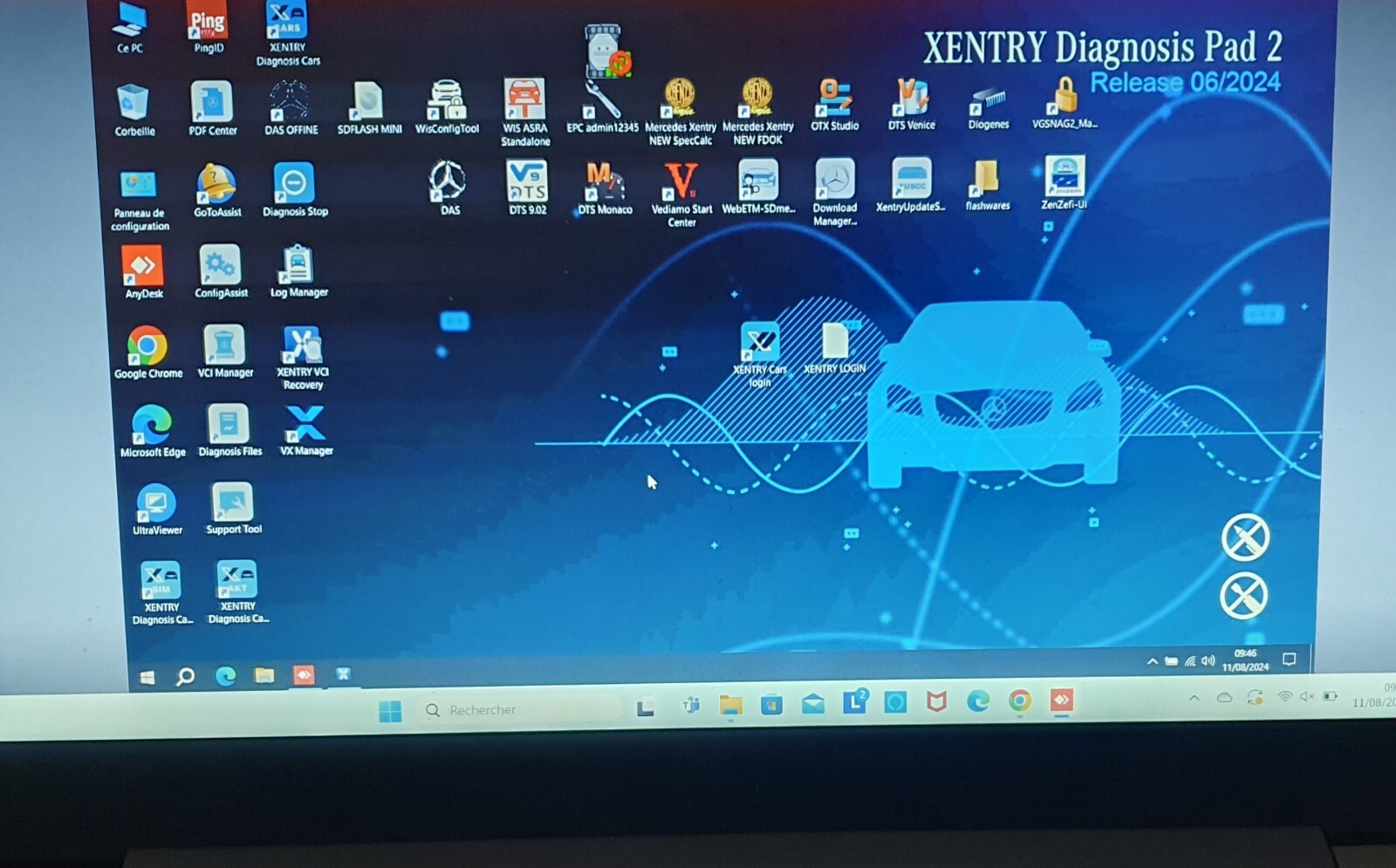
Task: Open the PingID desktop shortcut
Action: [x=208, y=27]
